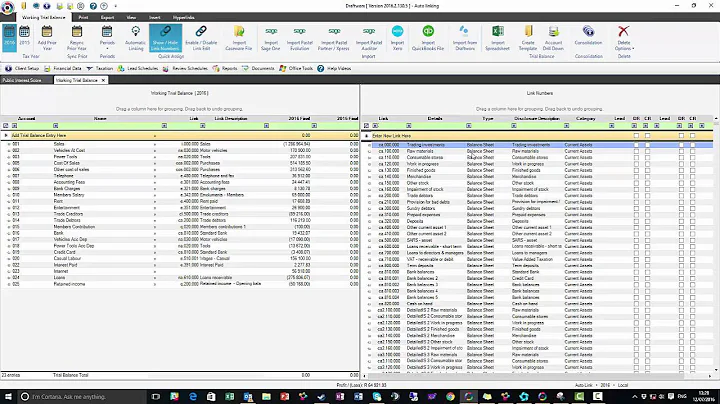
Task: Close the Working Trial Balance document tab
Action: point(103,80)
